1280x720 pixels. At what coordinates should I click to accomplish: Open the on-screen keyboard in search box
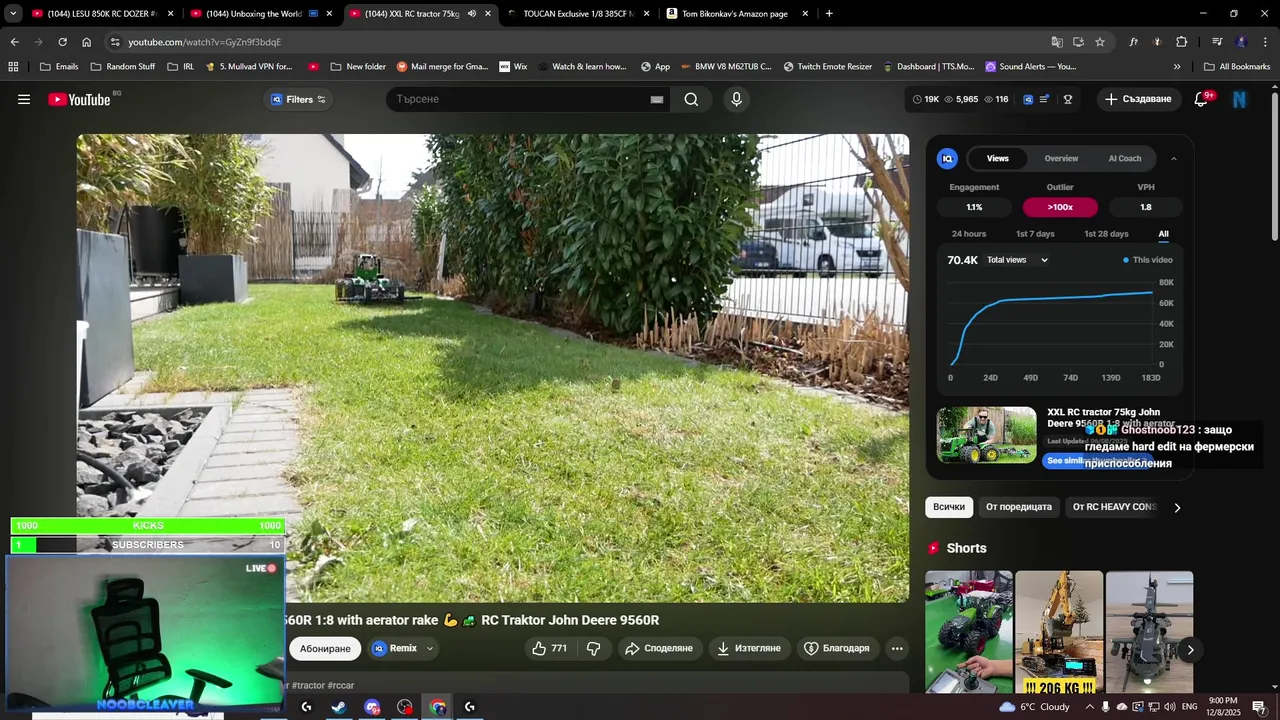click(657, 99)
